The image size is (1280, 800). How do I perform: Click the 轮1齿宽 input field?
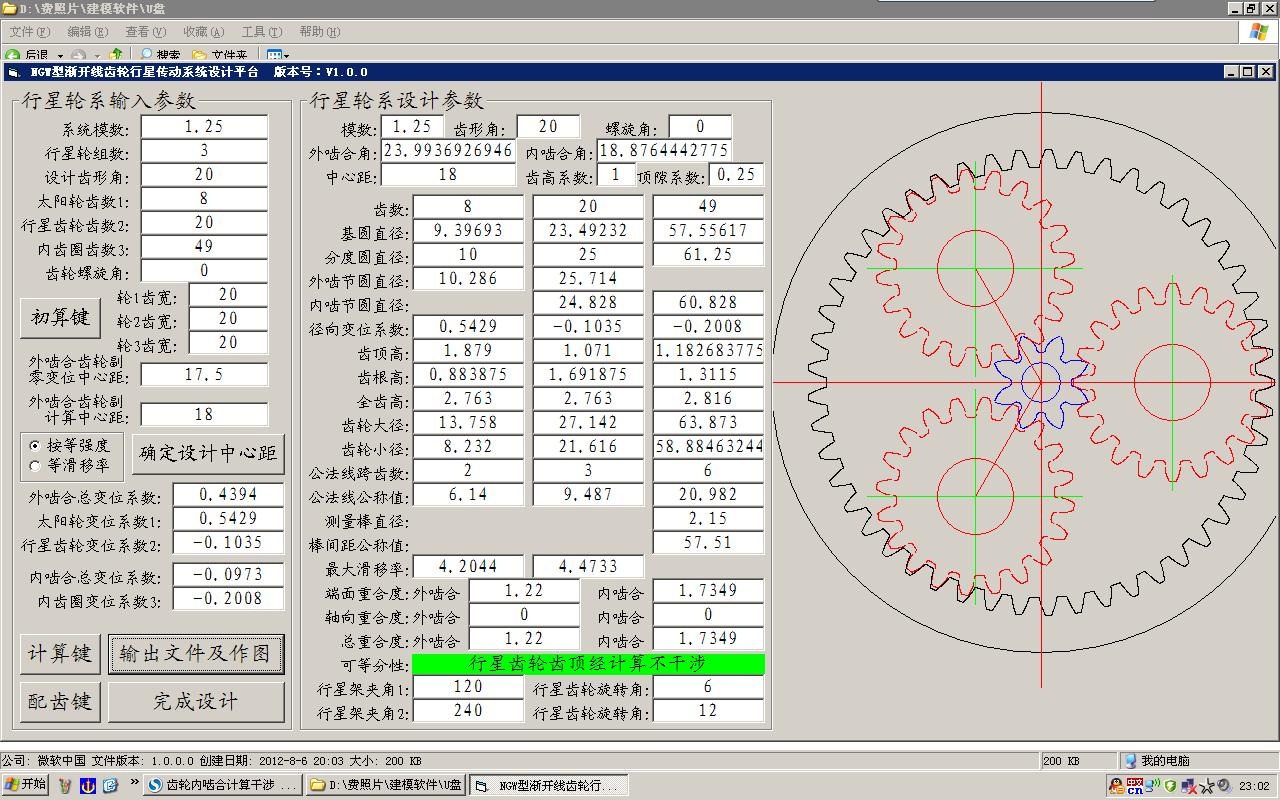pyautogui.click(x=228, y=295)
